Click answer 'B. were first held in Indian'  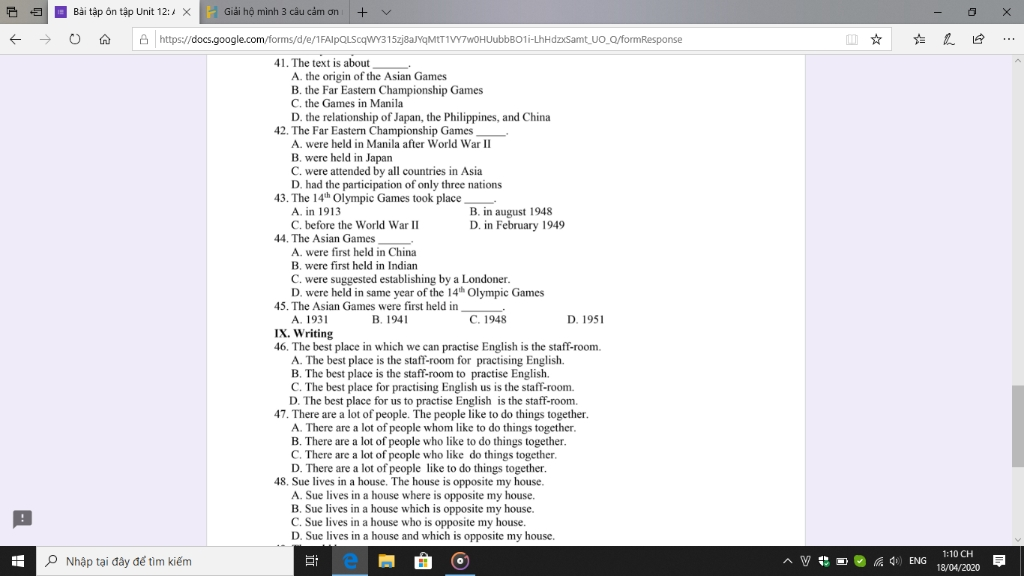[x=355, y=266]
